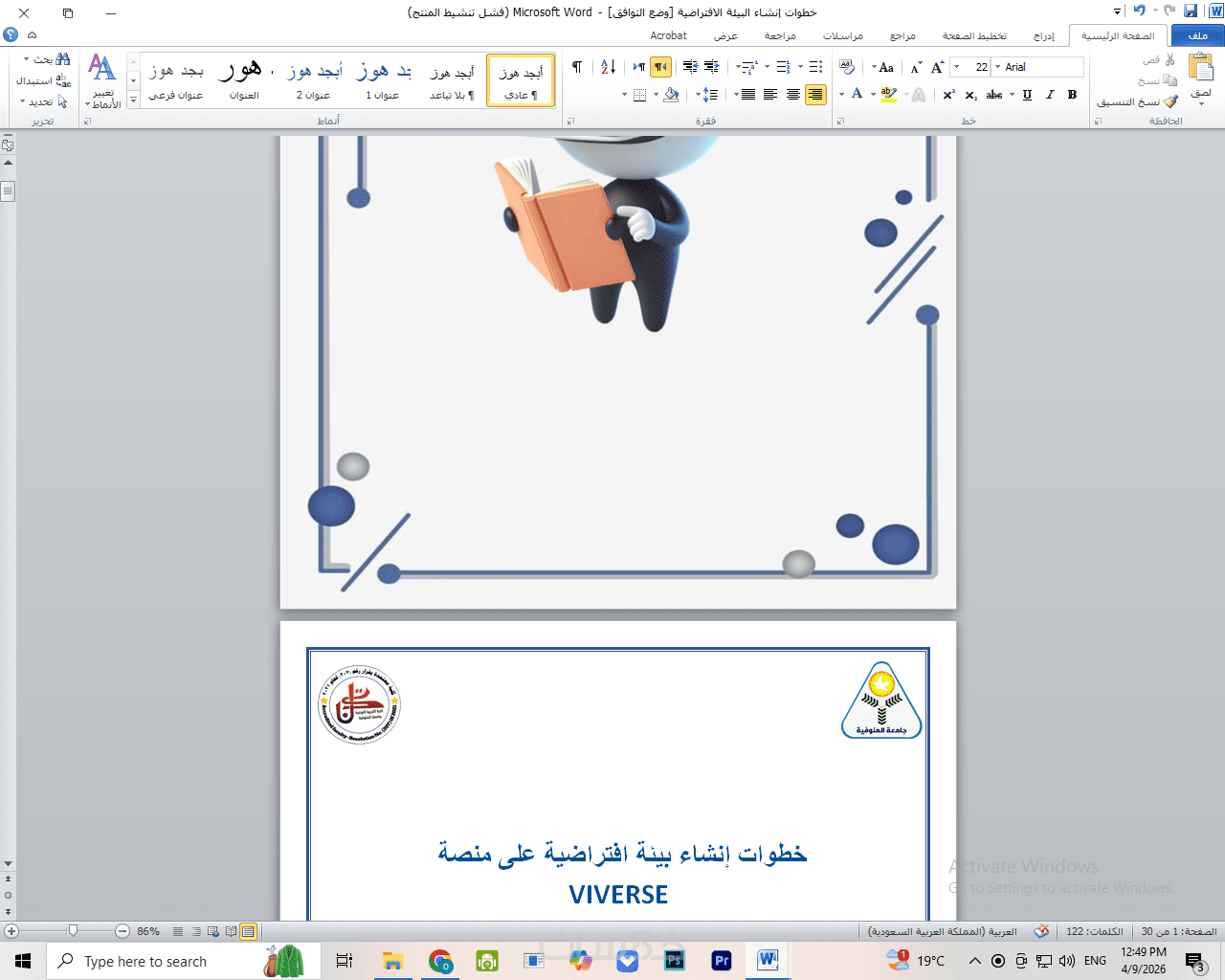Toggle Bold formatting

point(1072,95)
